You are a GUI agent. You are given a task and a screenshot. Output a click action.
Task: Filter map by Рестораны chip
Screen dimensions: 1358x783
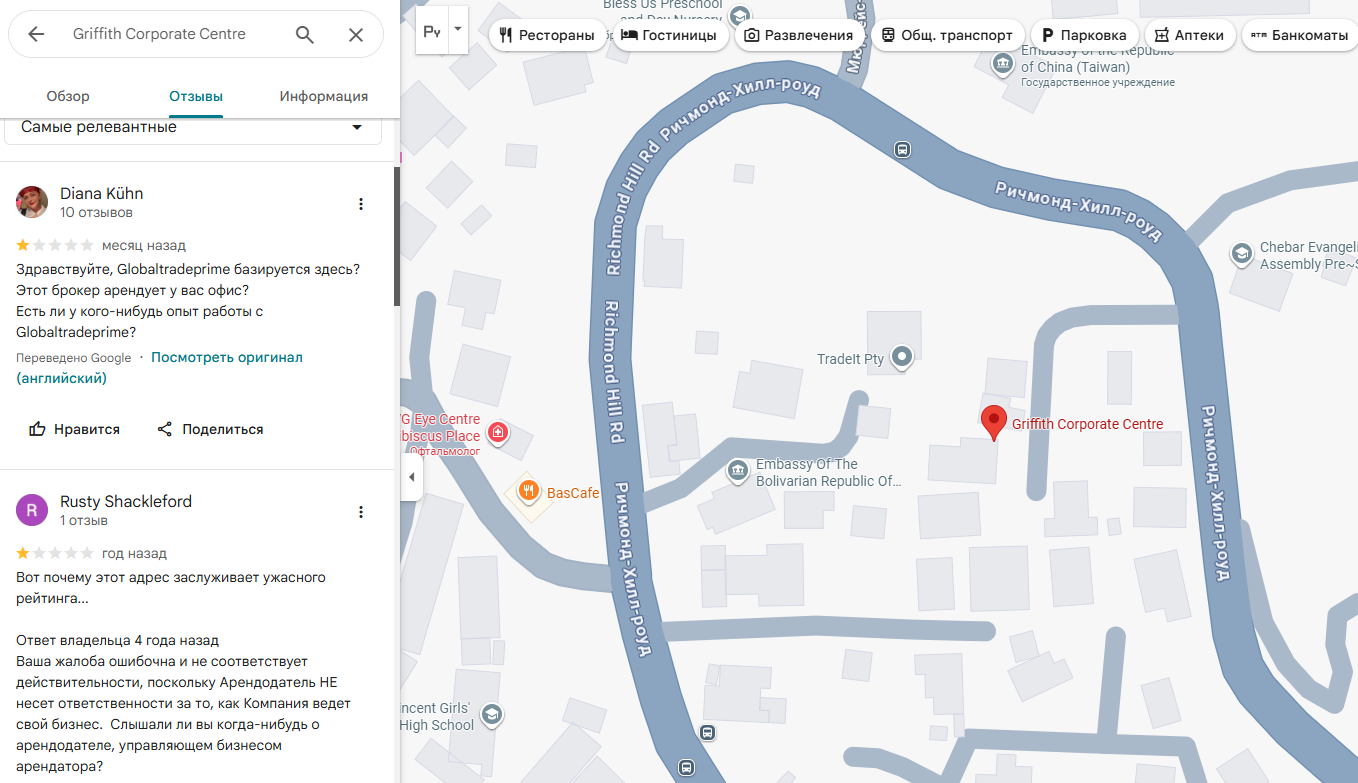(x=547, y=35)
